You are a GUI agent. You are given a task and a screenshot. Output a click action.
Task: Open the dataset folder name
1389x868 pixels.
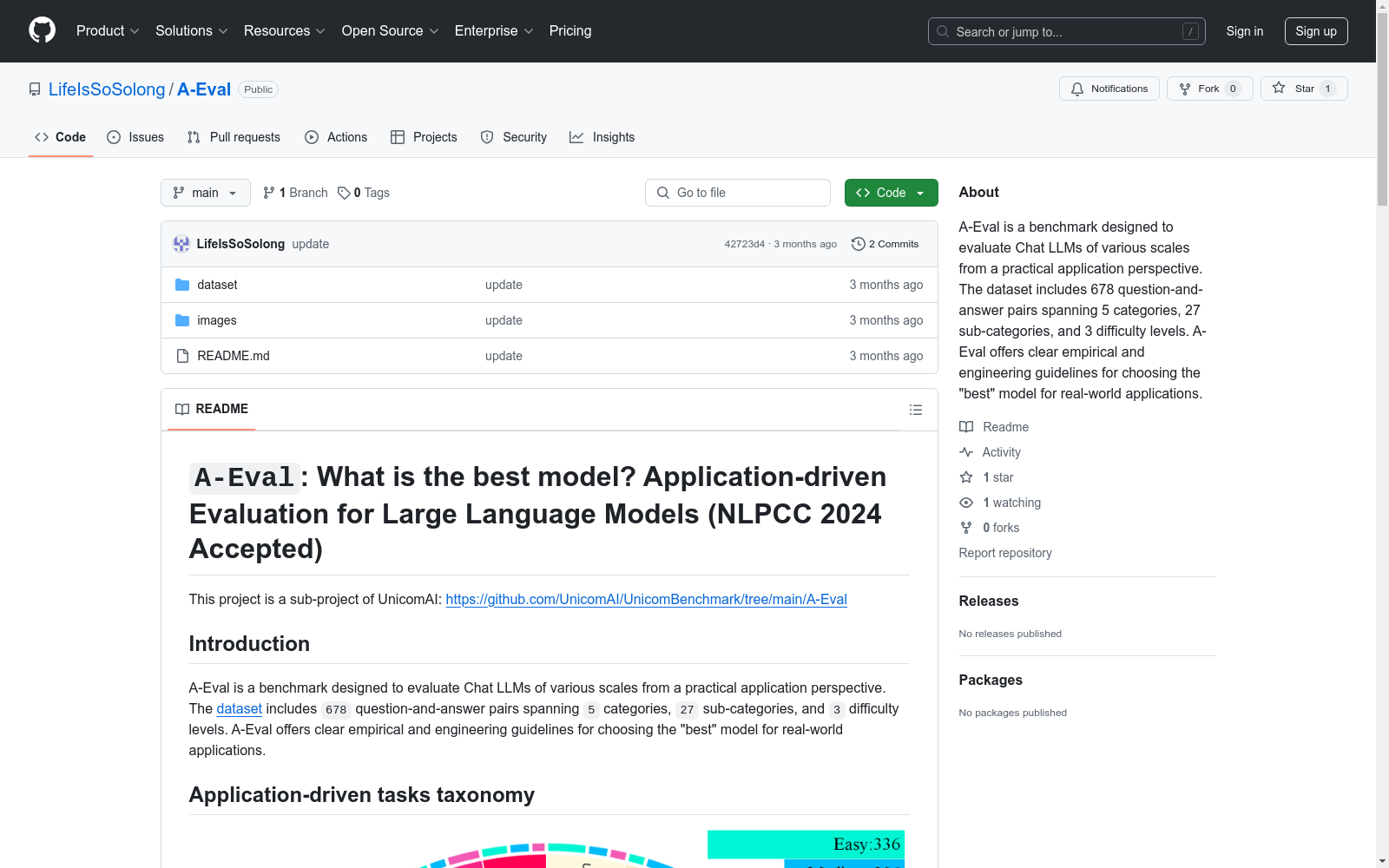pos(217,285)
